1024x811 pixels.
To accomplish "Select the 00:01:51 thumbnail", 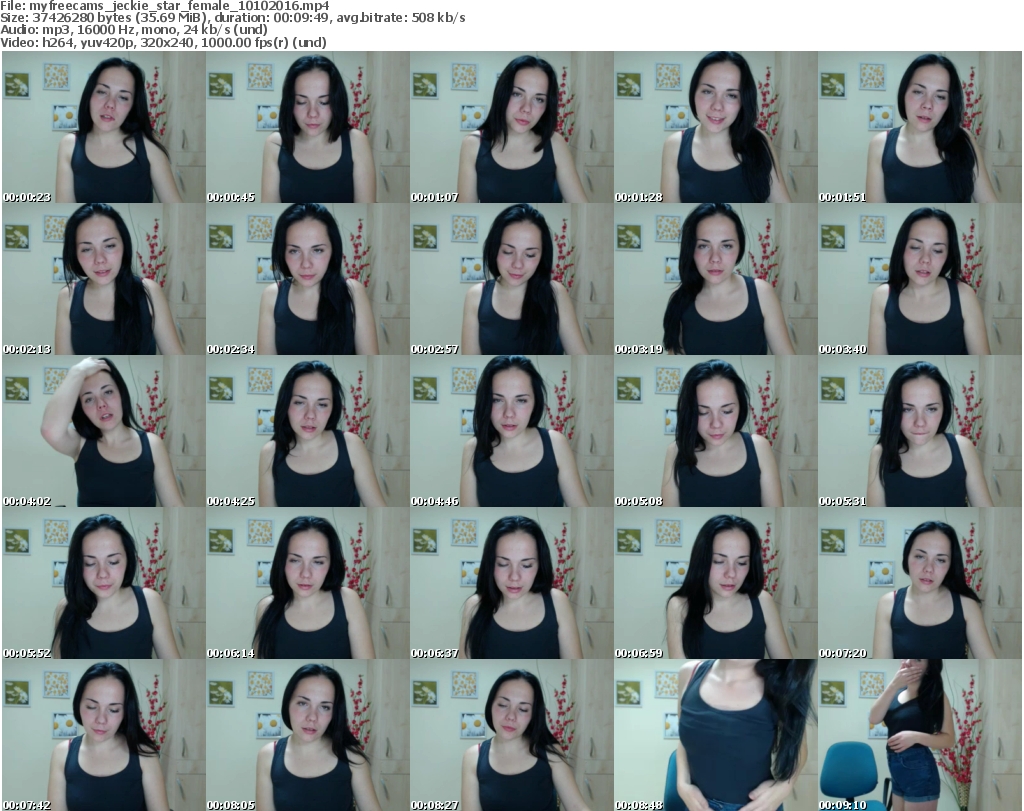I will coord(919,128).
